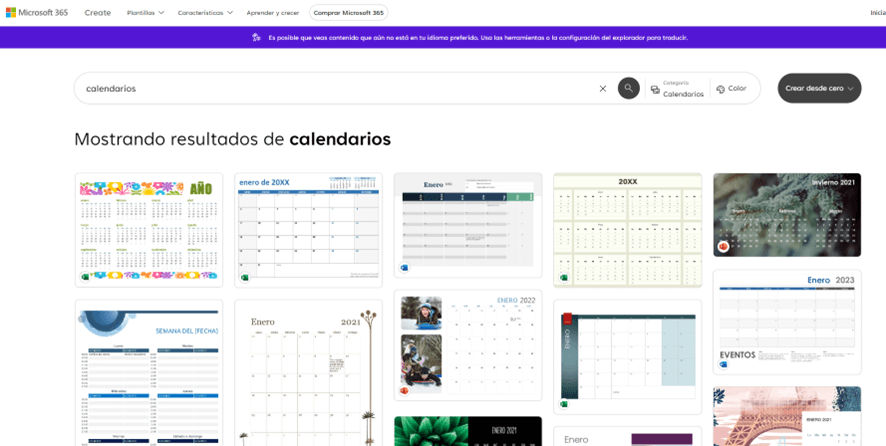886x446 pixels.
Task: Open the green succulent ENERO 2021 template
Action: [468, 431]
